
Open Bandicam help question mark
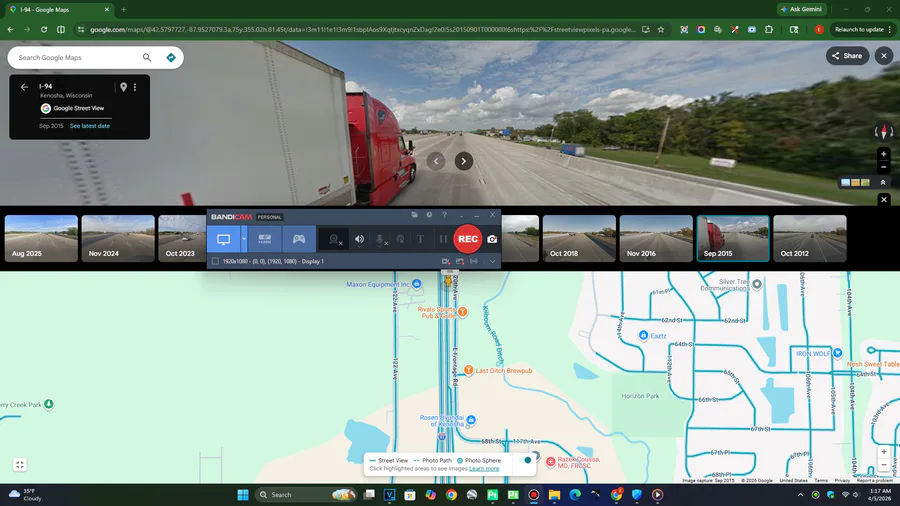pos(444,215)
